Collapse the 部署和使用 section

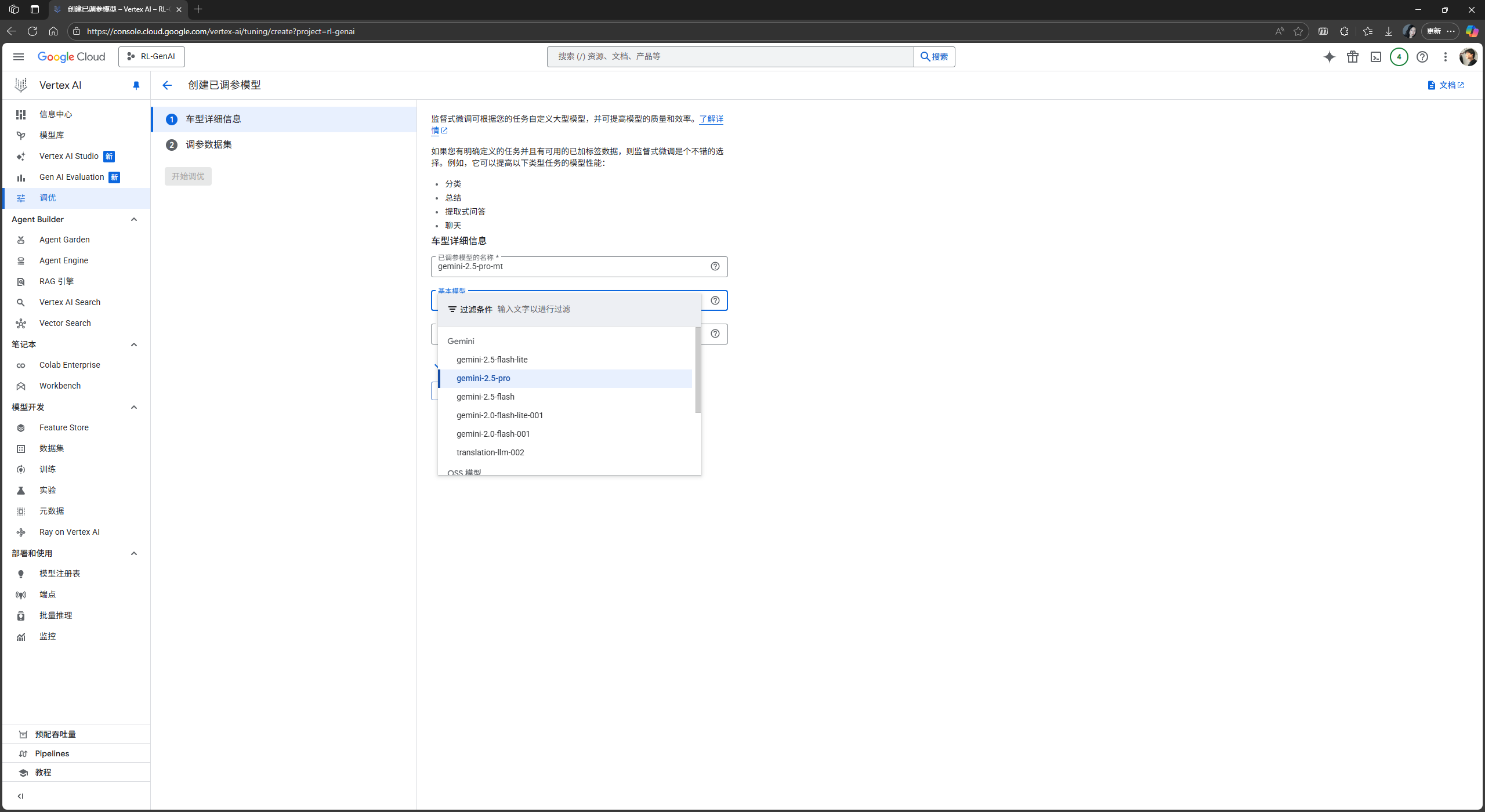click(134, 553)
